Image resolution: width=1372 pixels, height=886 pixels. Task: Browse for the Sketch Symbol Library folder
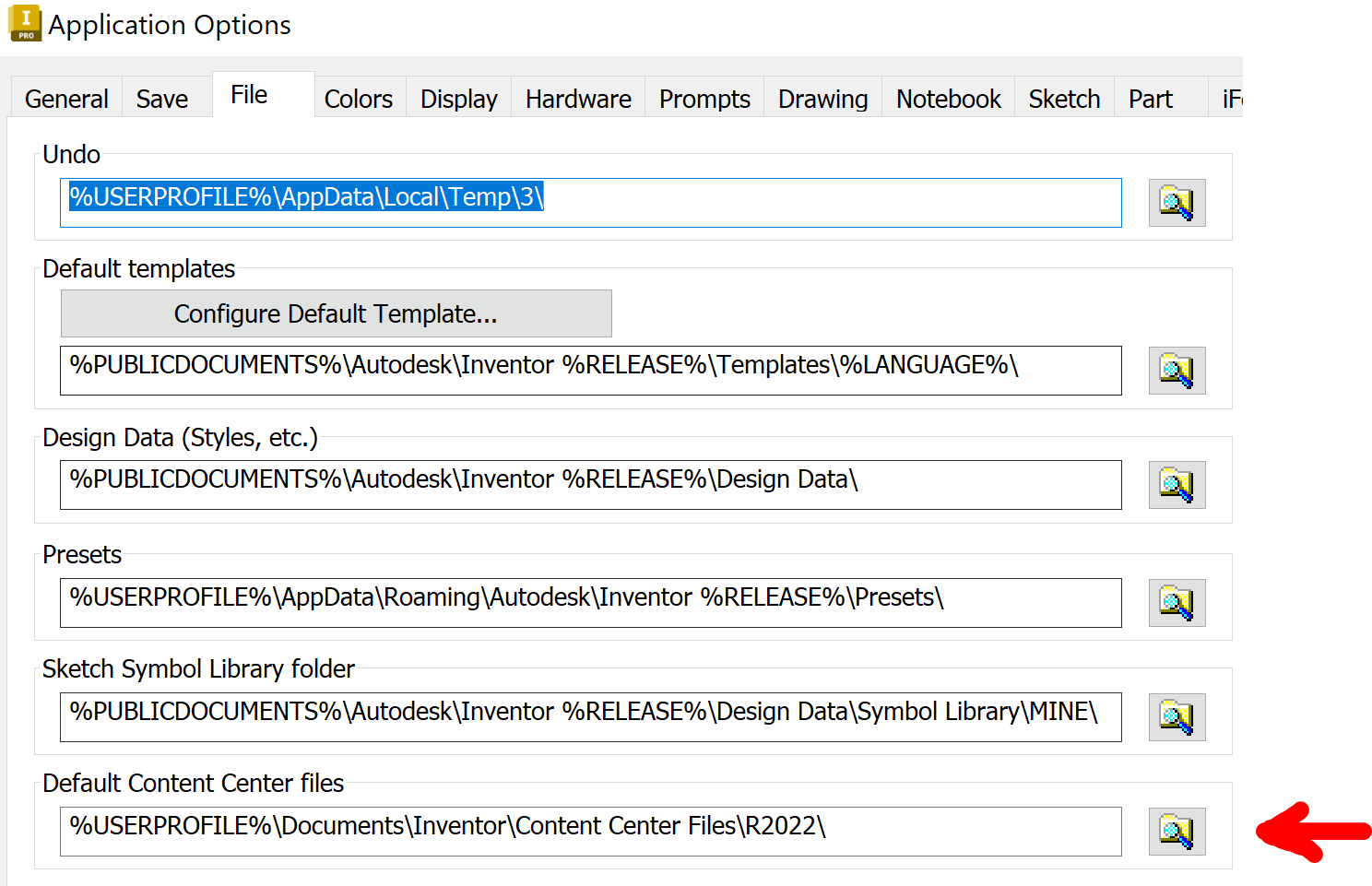pos(1177,717)
